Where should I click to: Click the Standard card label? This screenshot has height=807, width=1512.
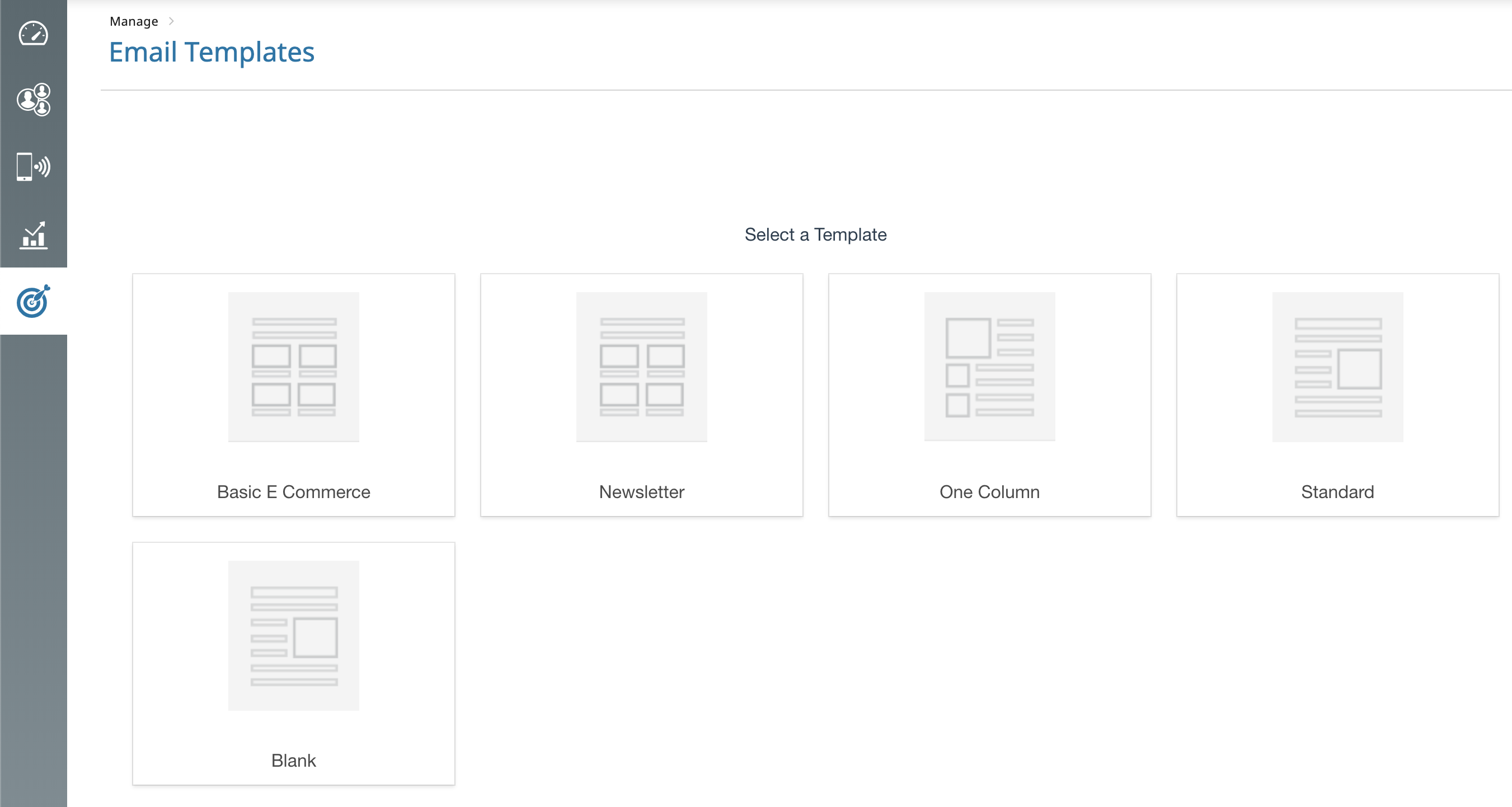[x=1337, y=492]
